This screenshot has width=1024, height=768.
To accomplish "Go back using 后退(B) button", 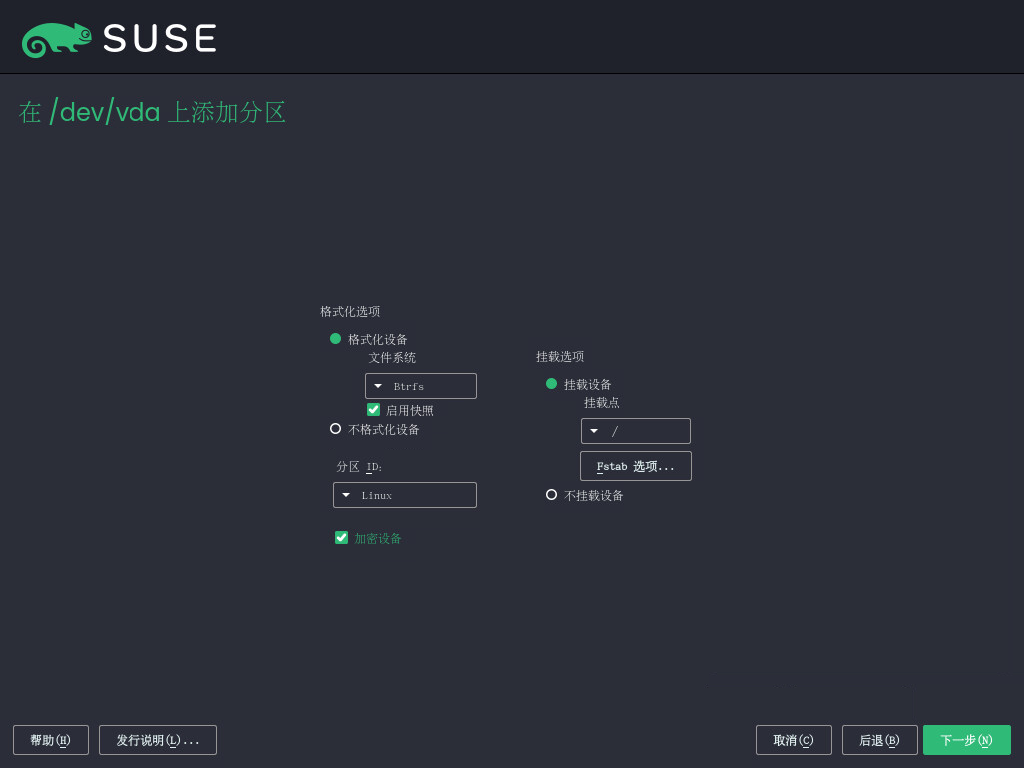I will coord(880,740).
